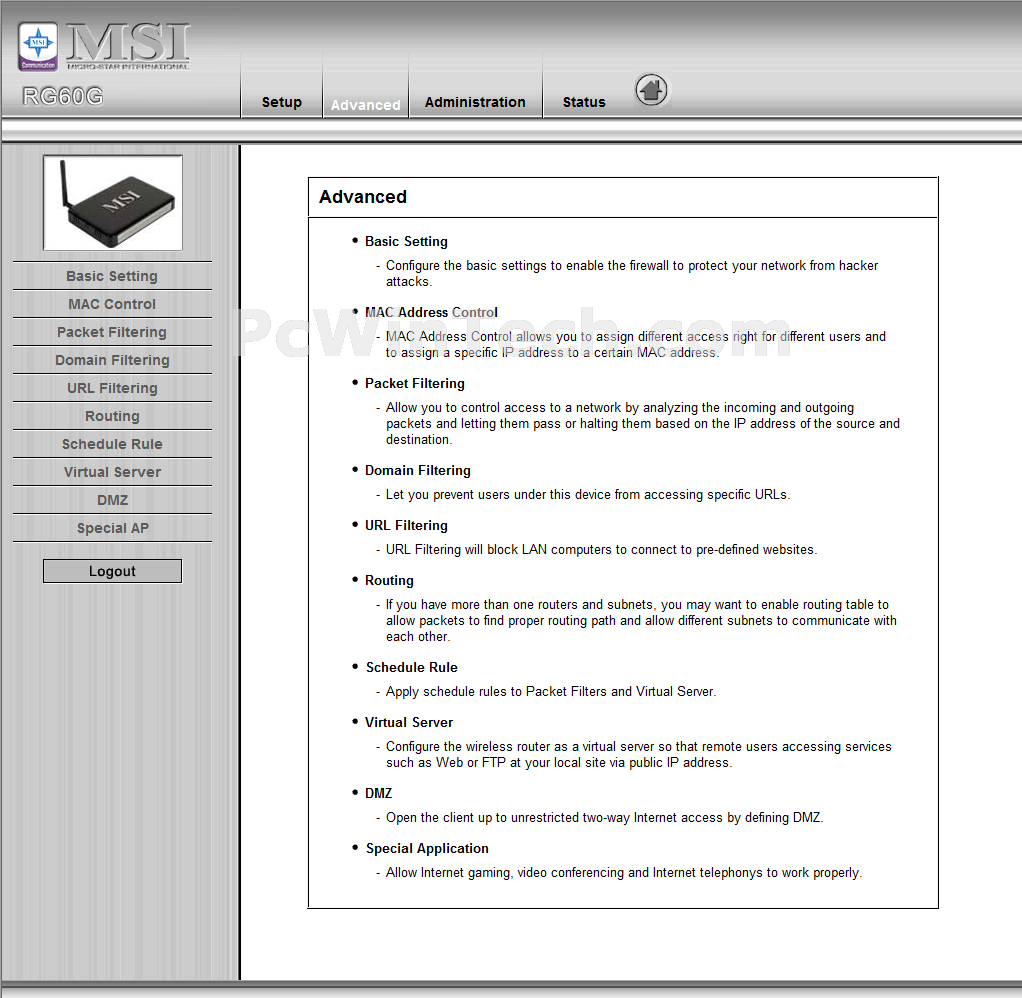Go to Virtual Server in sidebar
Image resolution: width=1022 pixels, height=998 pixels.
pyautogui.click(x=112, y=472)
